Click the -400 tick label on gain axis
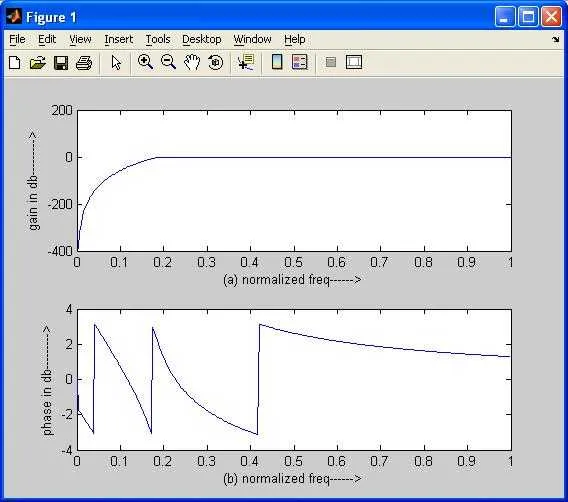 click(60, 251)
